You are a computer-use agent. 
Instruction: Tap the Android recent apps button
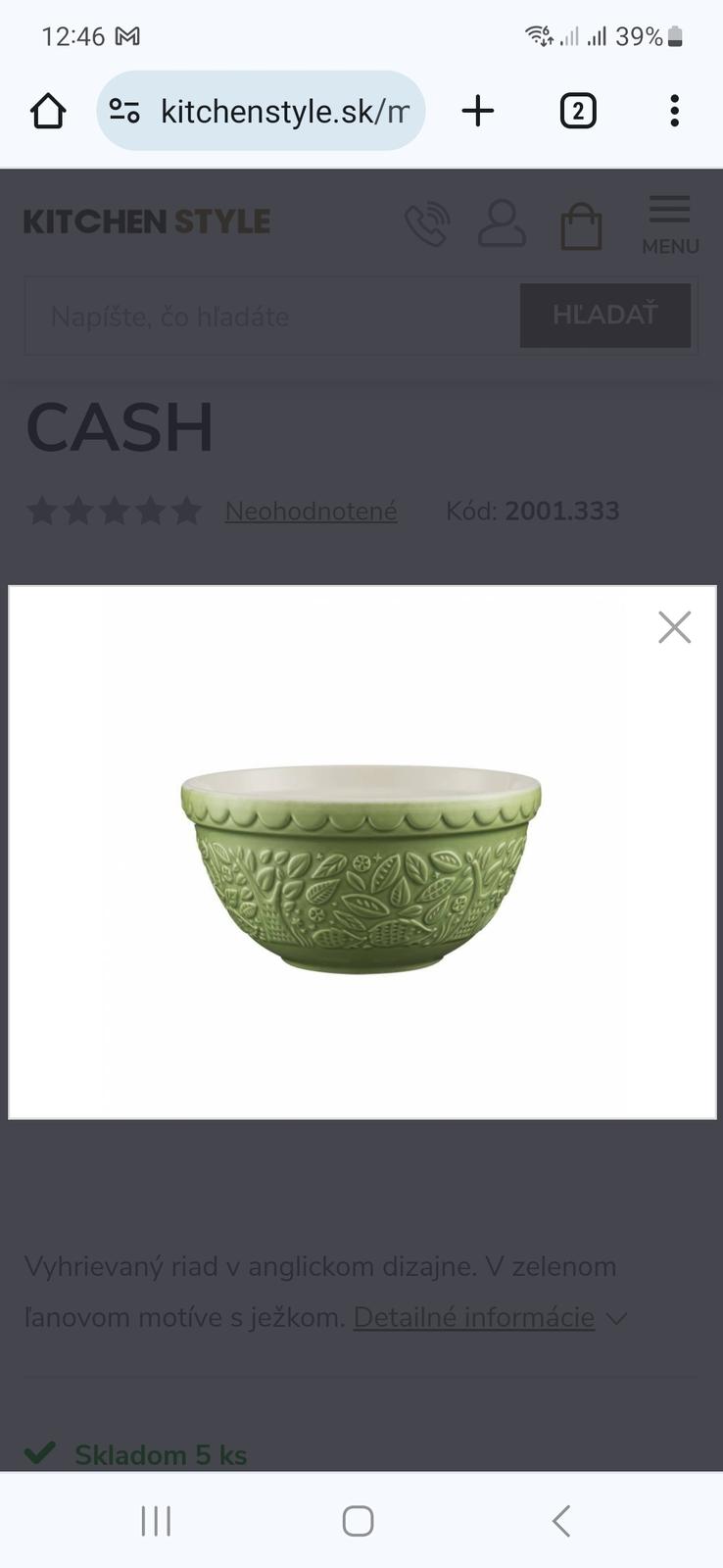pos(156,1521)
